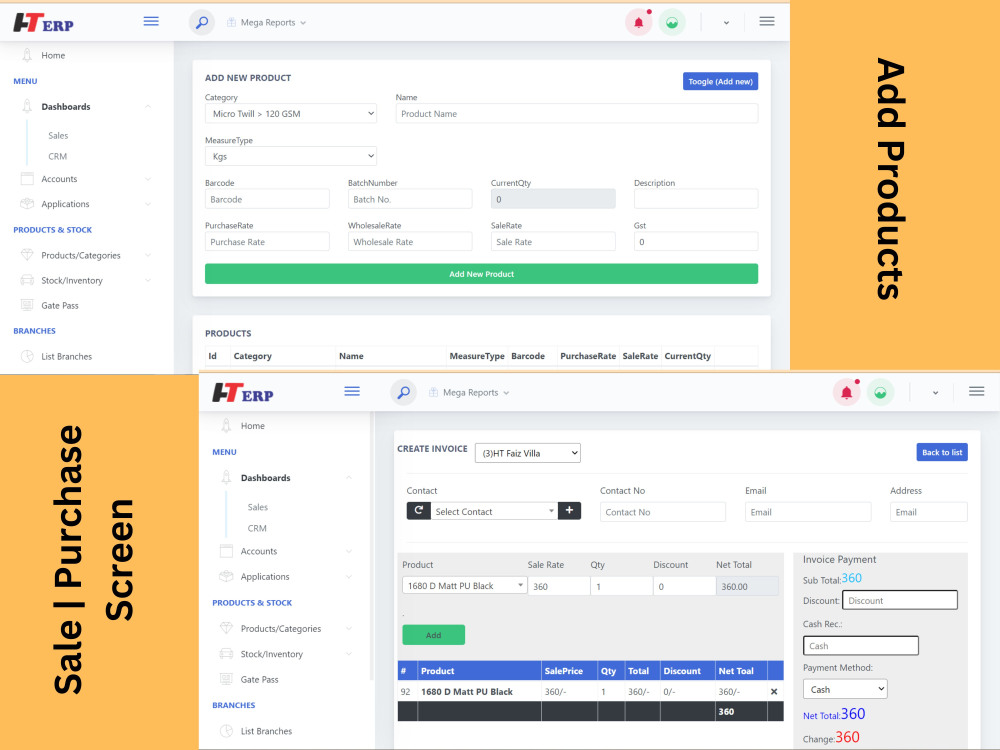1000x750 pixels.
Task: Click search magnifier icon in invoice screen header
Action: [x=403, y=392]
